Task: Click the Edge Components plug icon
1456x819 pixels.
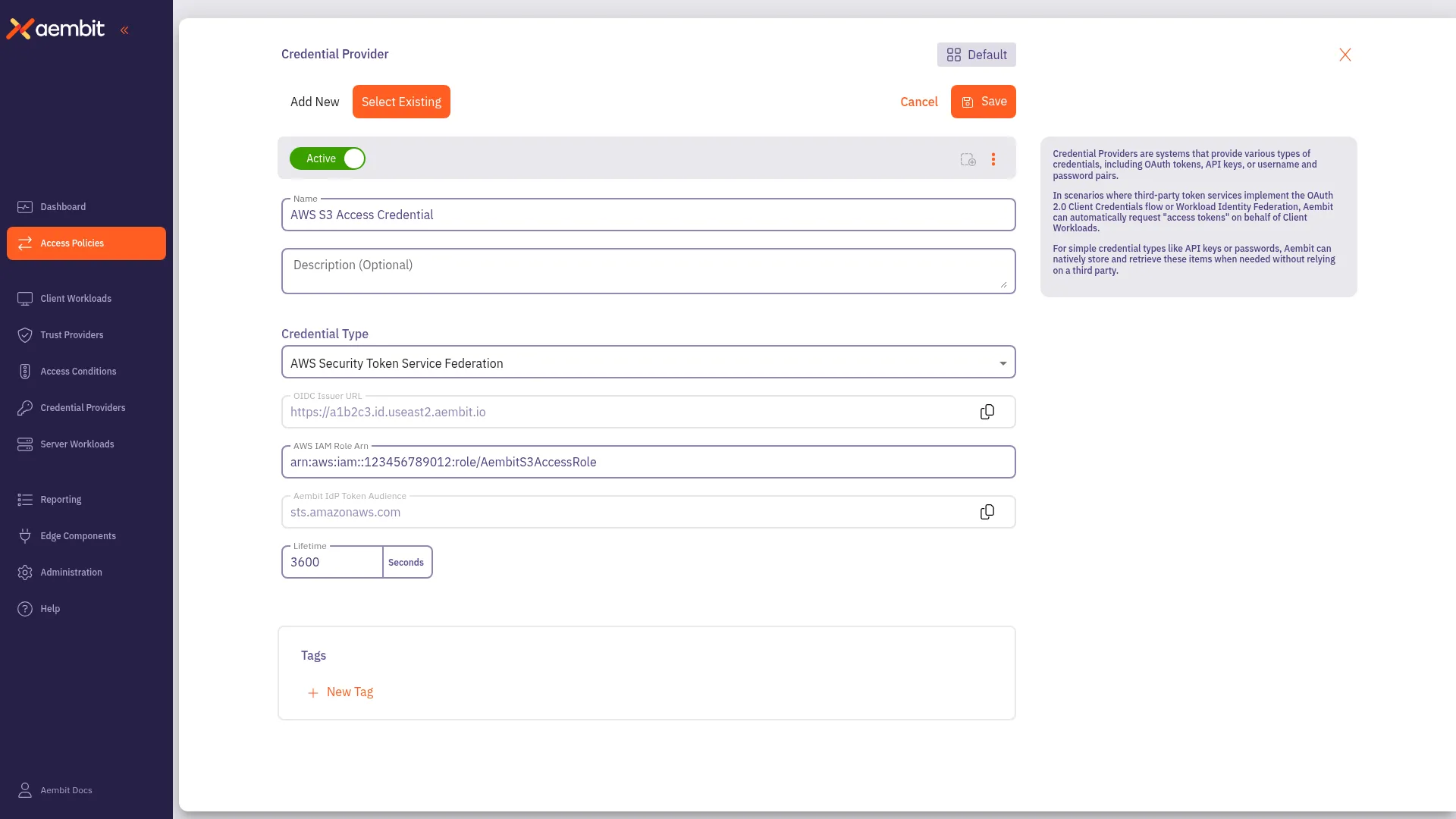Action: [25, 536]
